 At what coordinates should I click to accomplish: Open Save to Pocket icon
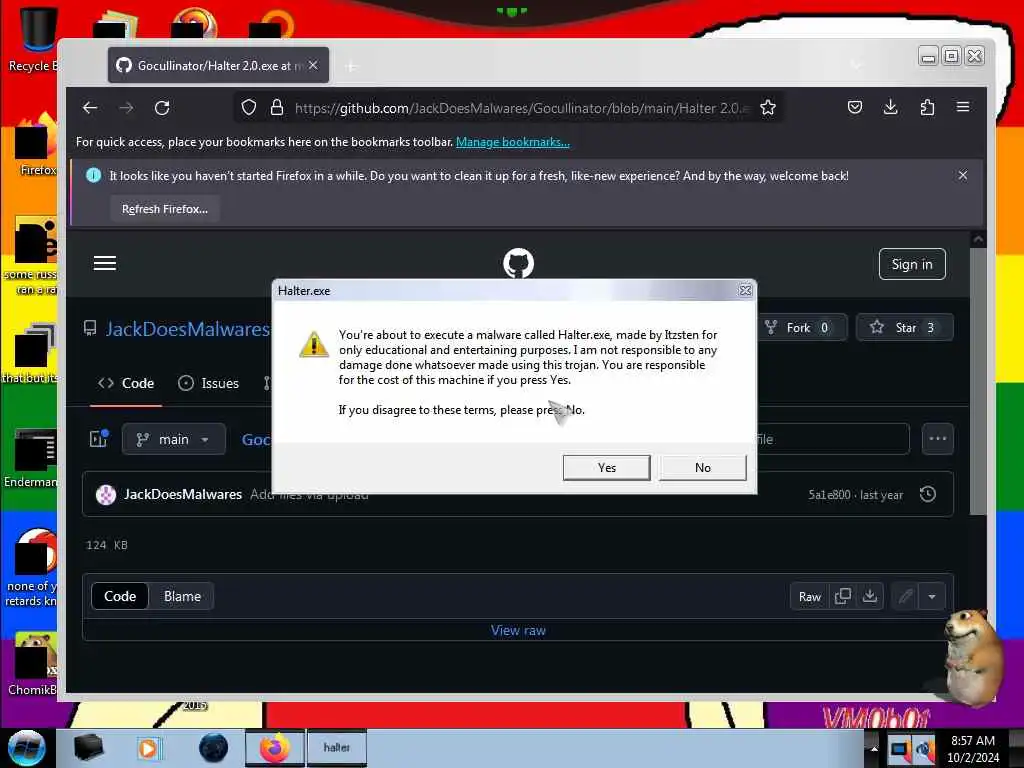coord(854,107)
